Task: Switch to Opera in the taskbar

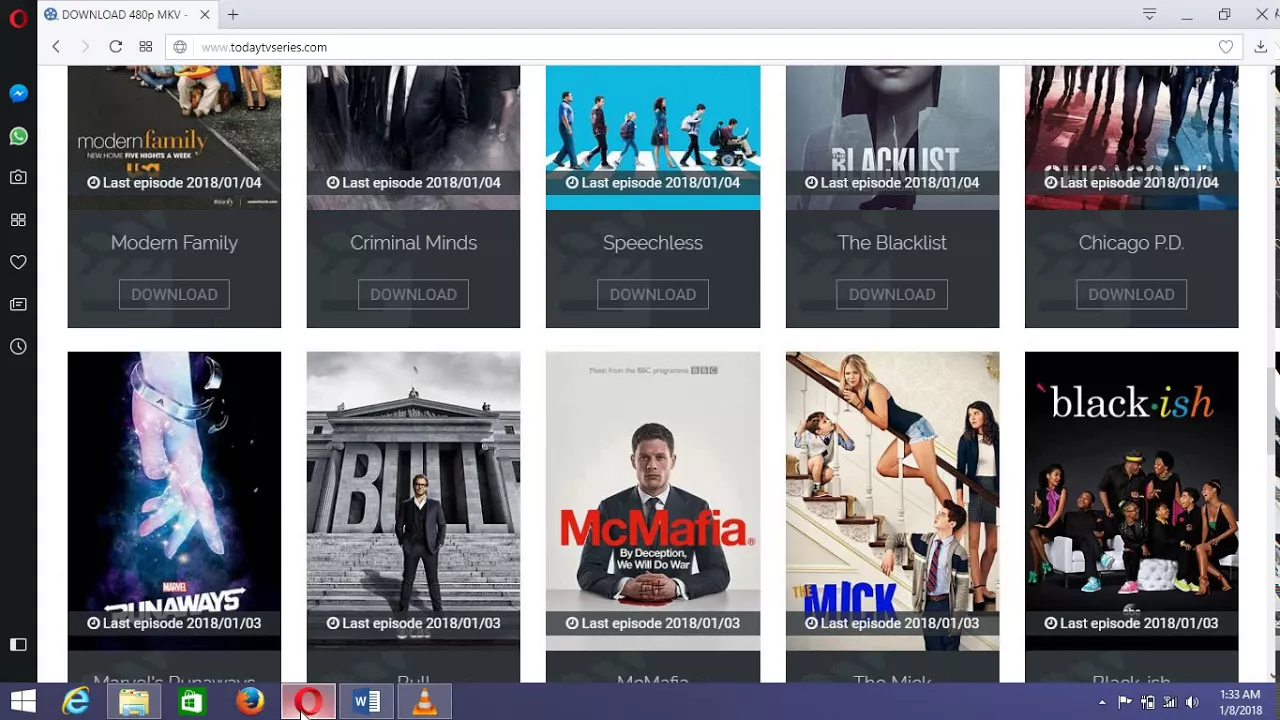Action: pos(308,702)
